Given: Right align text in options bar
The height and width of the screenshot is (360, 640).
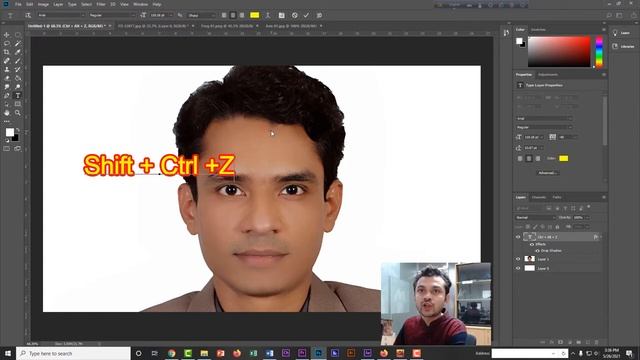Looking at the screenshot, I should coord(242,15).
